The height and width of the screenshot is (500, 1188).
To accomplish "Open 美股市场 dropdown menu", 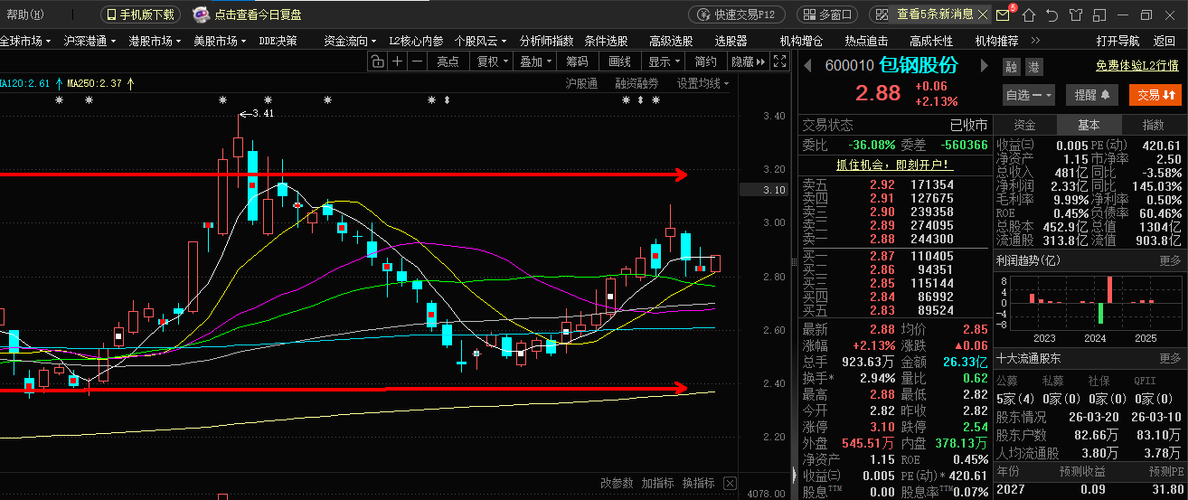I will (220, 41).
